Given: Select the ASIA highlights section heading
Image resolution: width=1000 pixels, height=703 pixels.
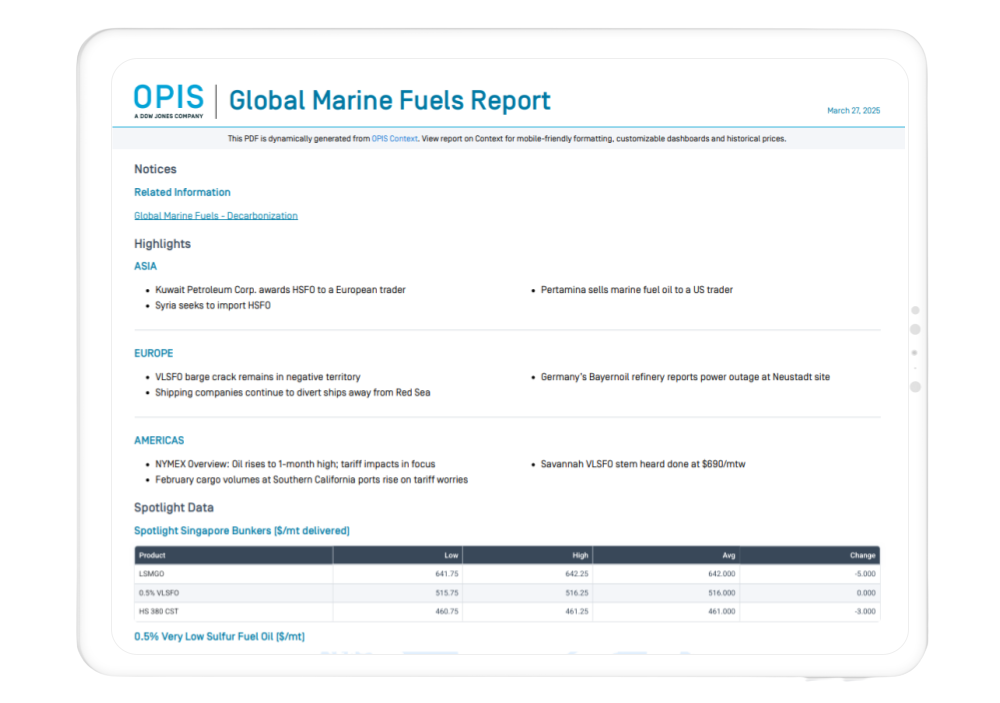Looking at the screenshot, I should 145,267.
